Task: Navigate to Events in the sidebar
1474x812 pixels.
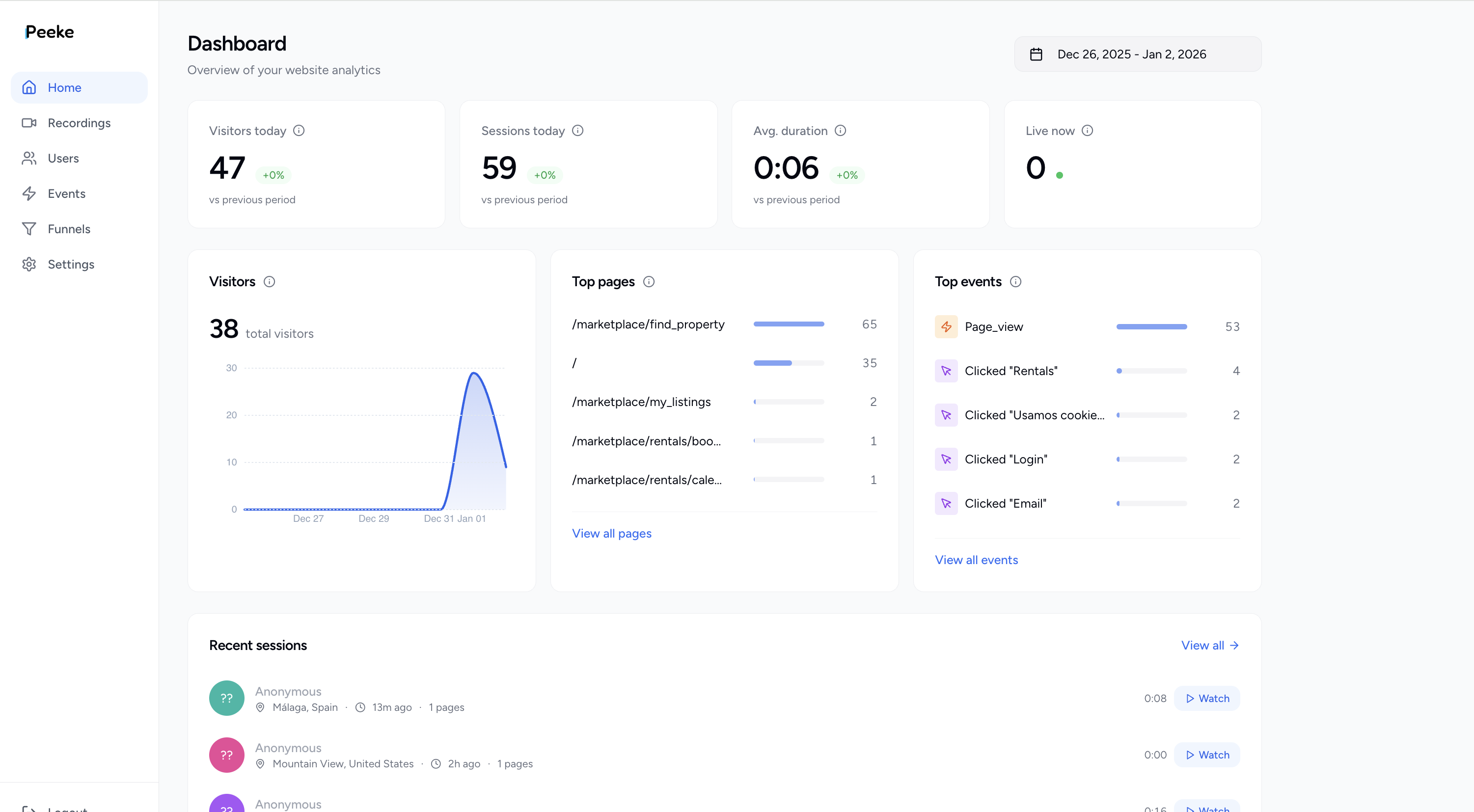Action: pos(66,193)
